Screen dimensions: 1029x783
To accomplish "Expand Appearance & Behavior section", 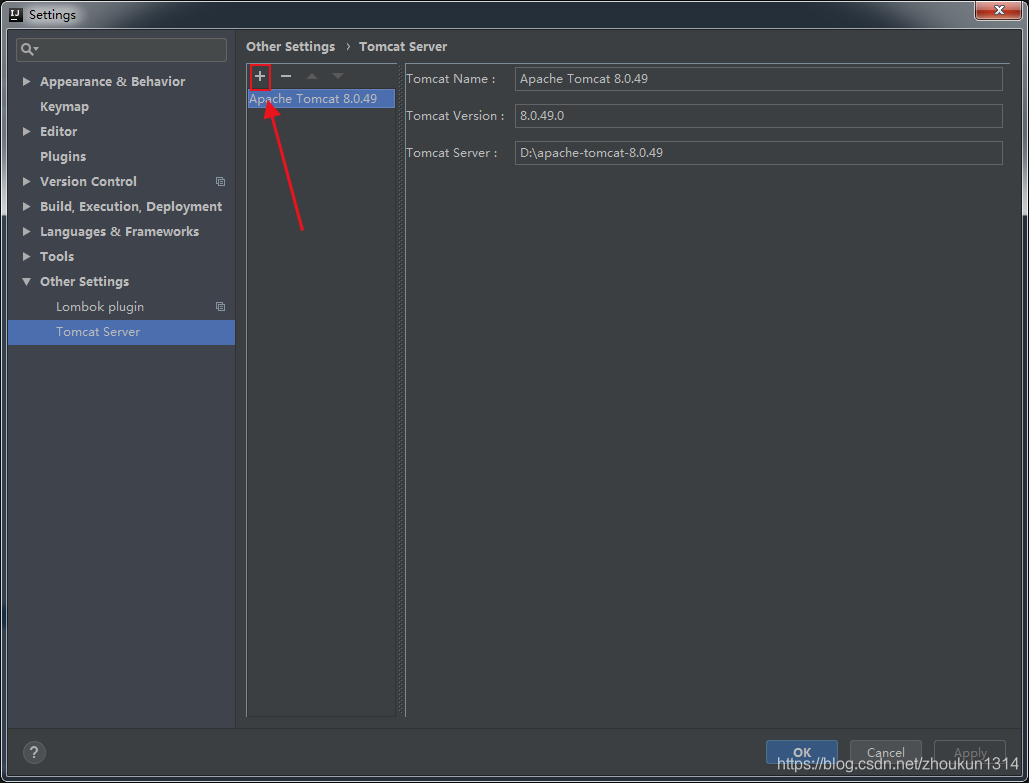I will (x=26, y=81).
